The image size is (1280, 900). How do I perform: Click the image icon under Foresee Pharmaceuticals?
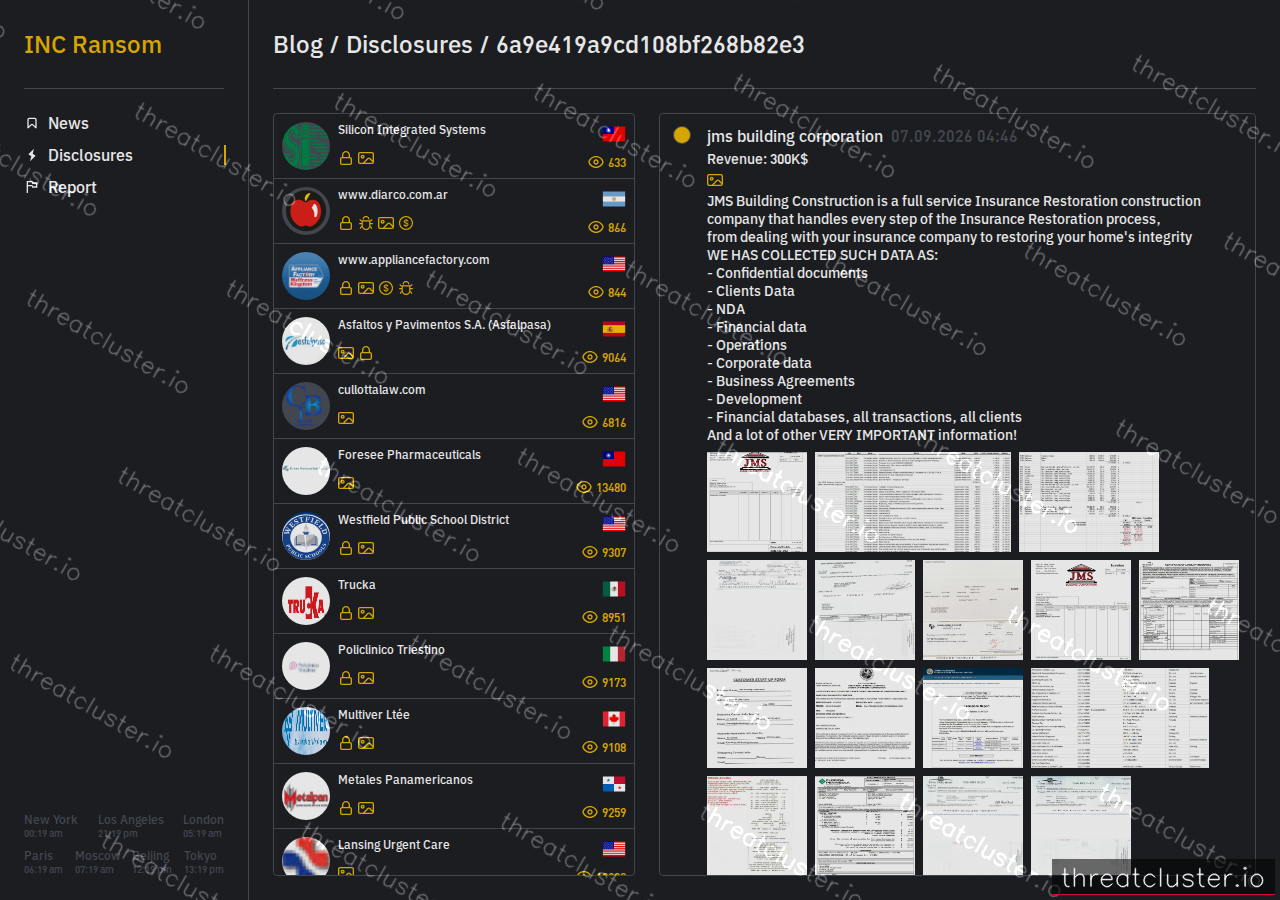tap(346, 483)
